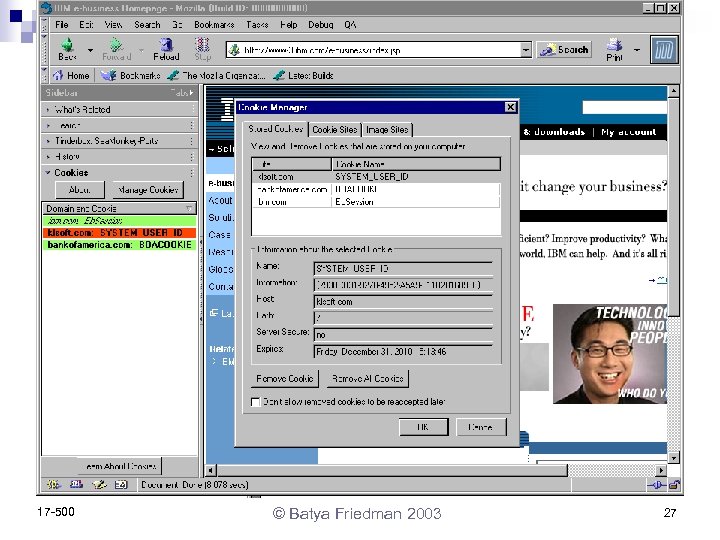The image size is (720, 540).
Task: Toggle Don't allow removed cookies reaccepted checkbox
Action: click(255, 402)
